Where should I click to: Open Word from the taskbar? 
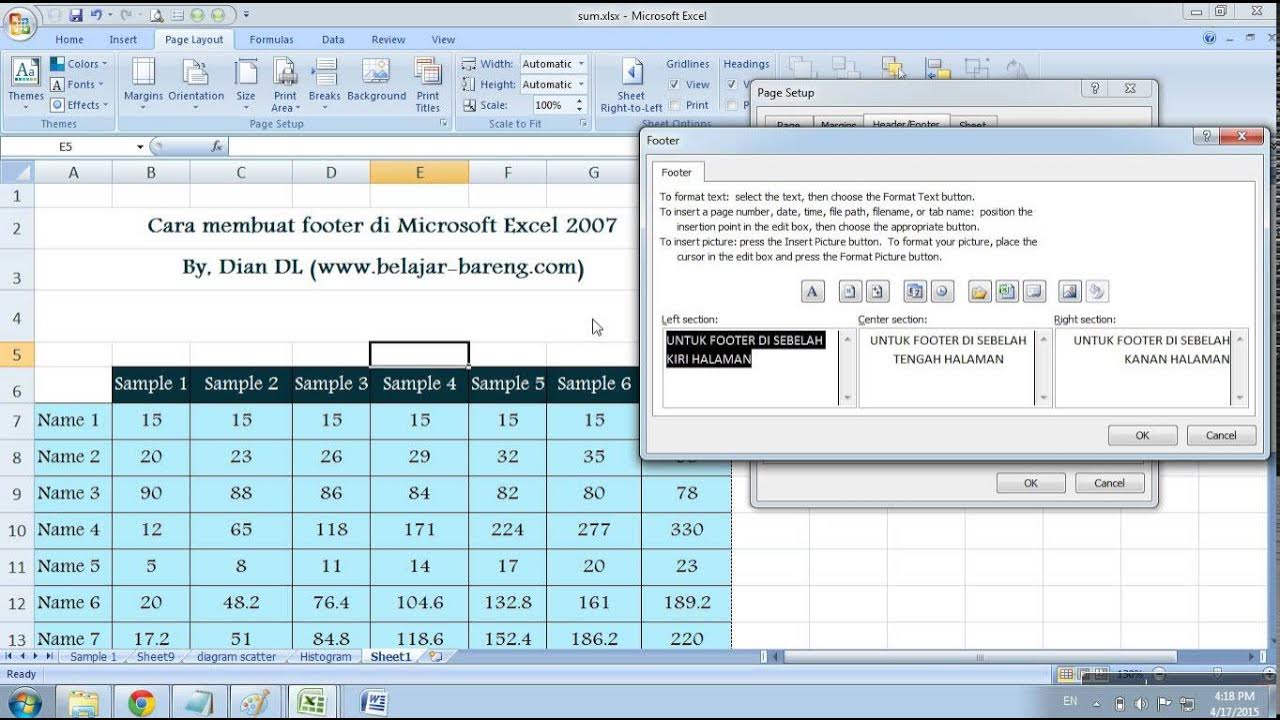coord(373,703)
